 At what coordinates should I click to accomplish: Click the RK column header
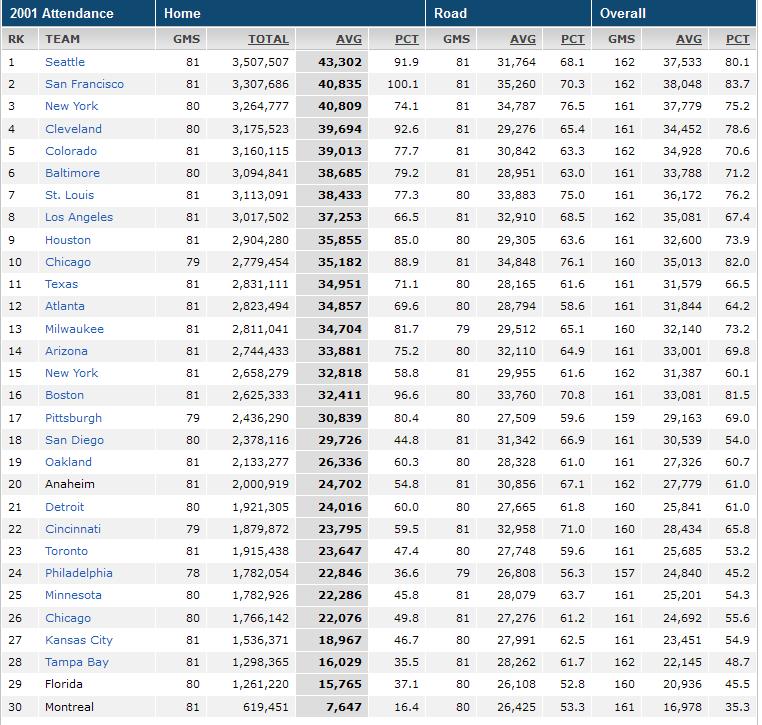[16, 39]
